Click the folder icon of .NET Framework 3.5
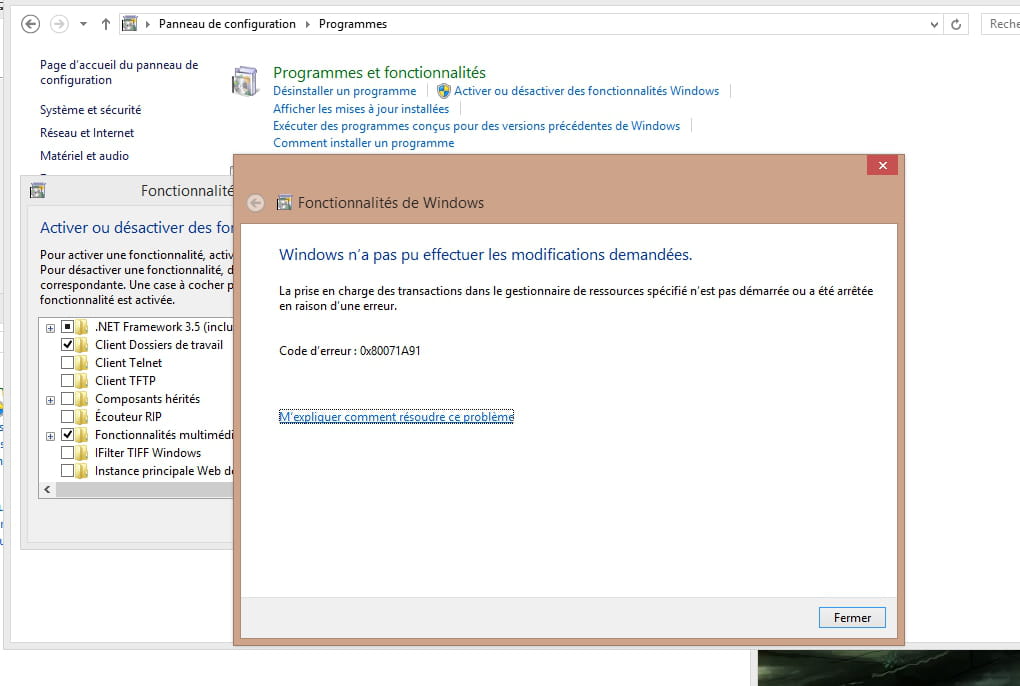 [82, 327]
